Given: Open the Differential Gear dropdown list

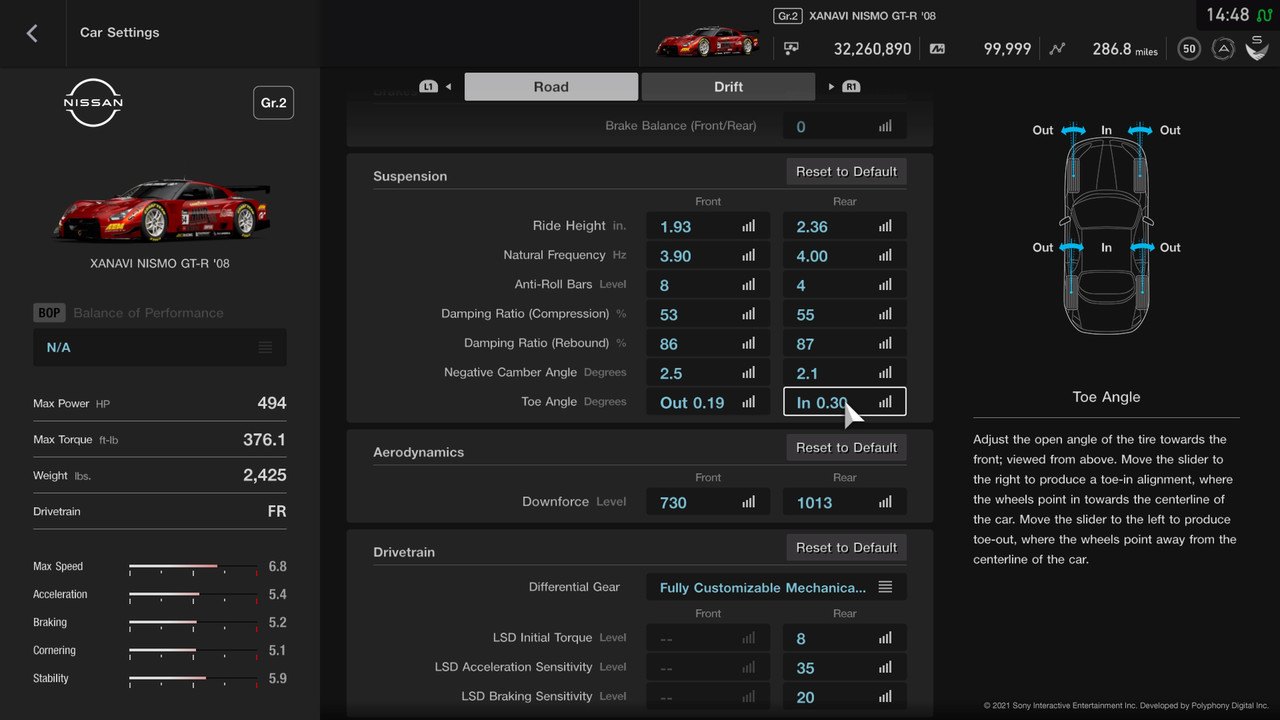Looking at the screenshot, I should coord(777,587).
